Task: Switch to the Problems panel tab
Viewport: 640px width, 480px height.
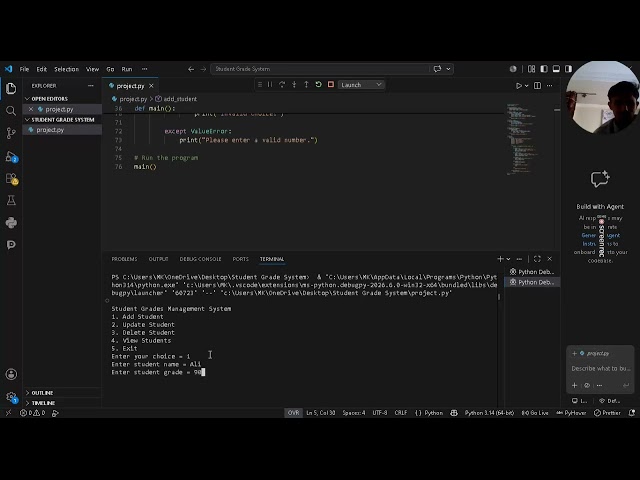Action: coord(124,259)
